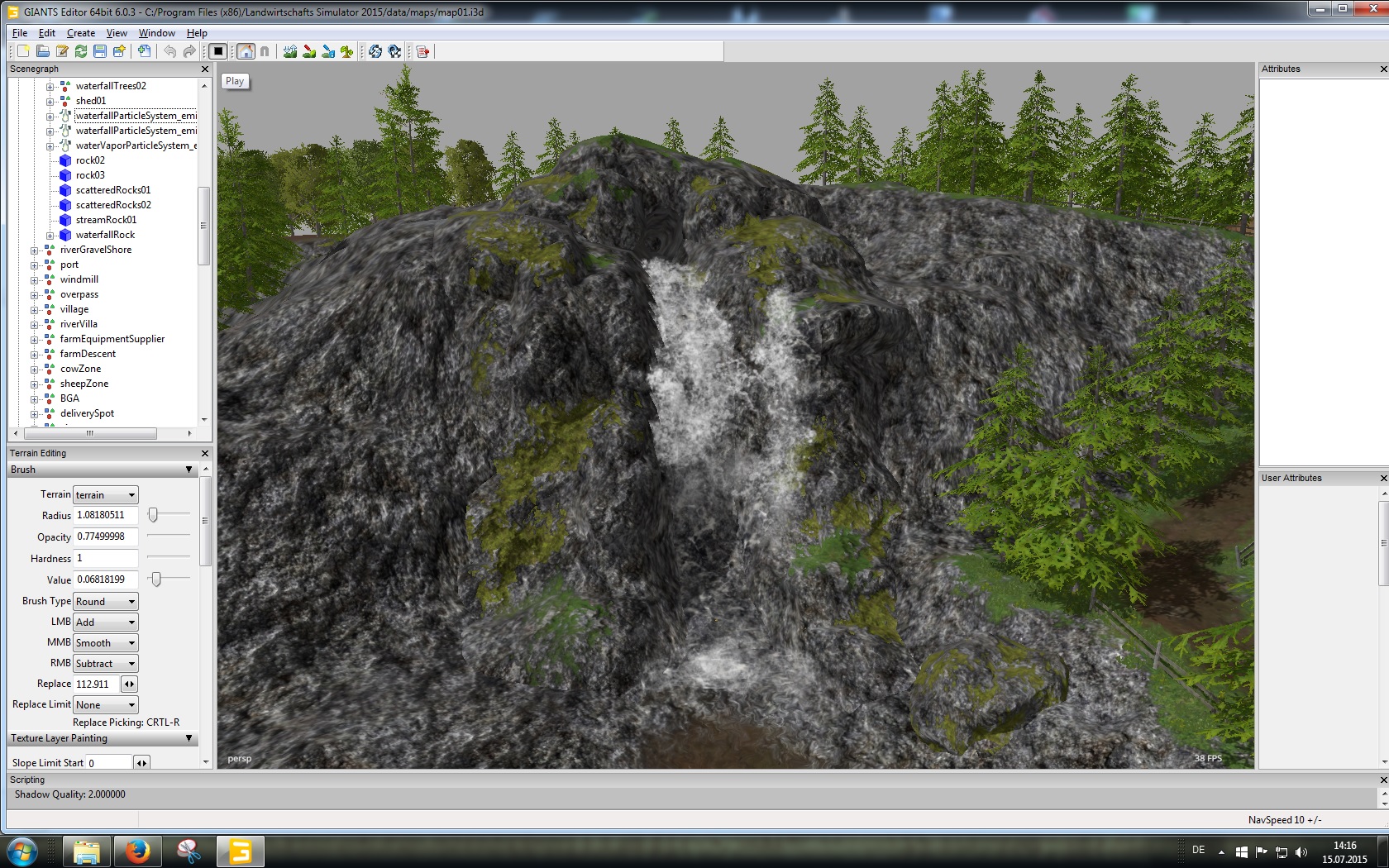This screenshot has height=868, width=1389.
Task: Click the red script export icon
Action: click(x=423, y=51)
